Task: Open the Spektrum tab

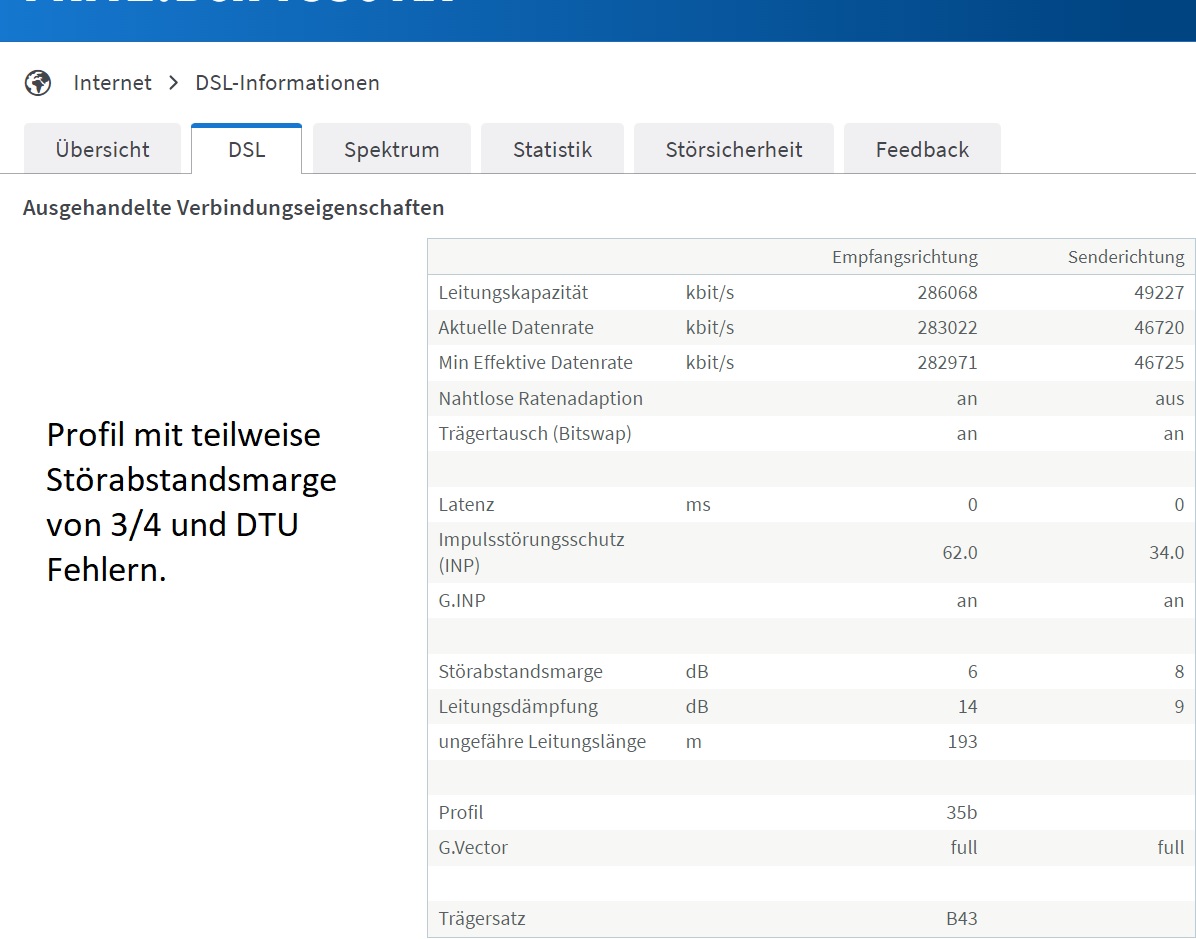Action: pos(391,149)
